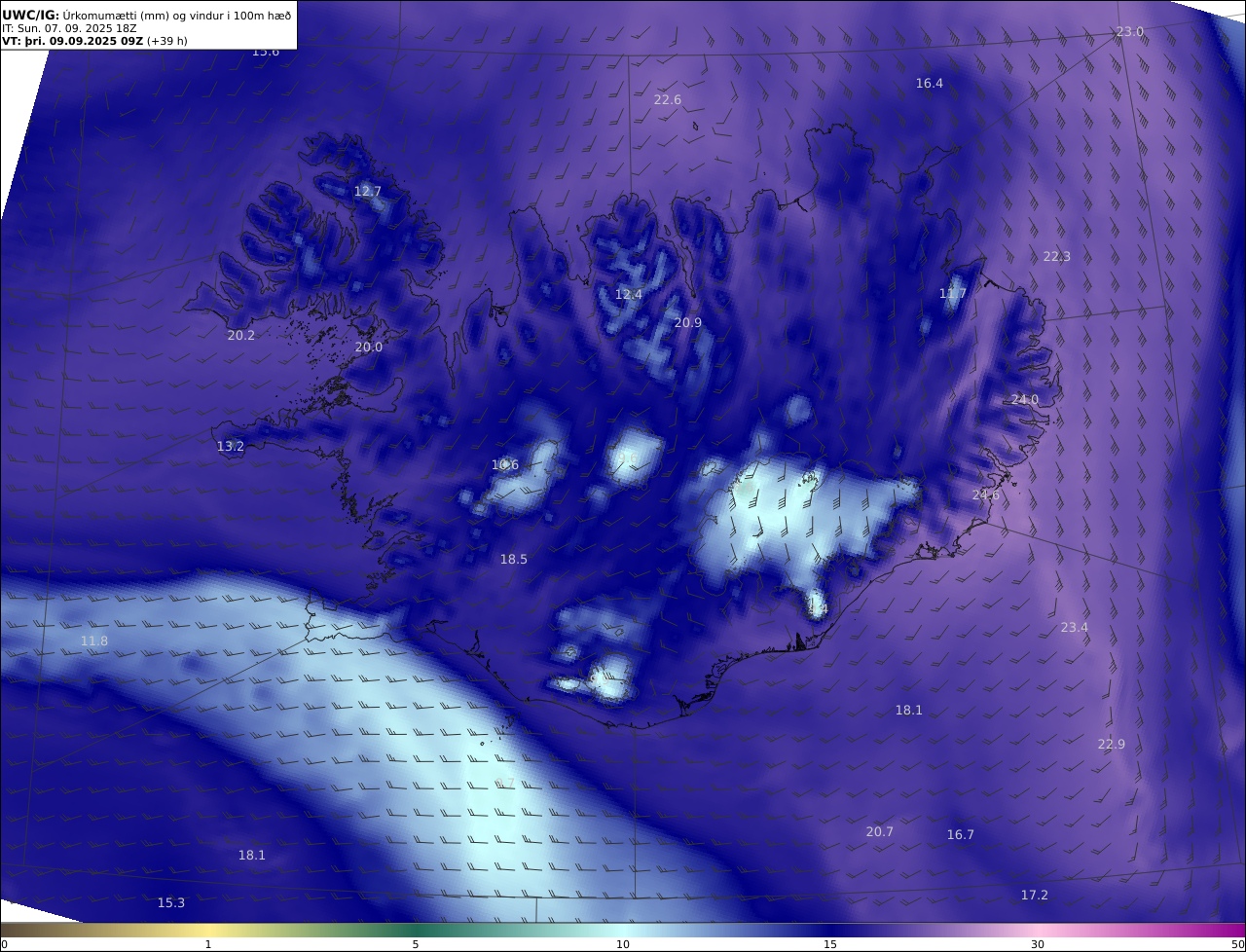
Task: Select the 15.3 map value
Action: (x=170, y=903)
